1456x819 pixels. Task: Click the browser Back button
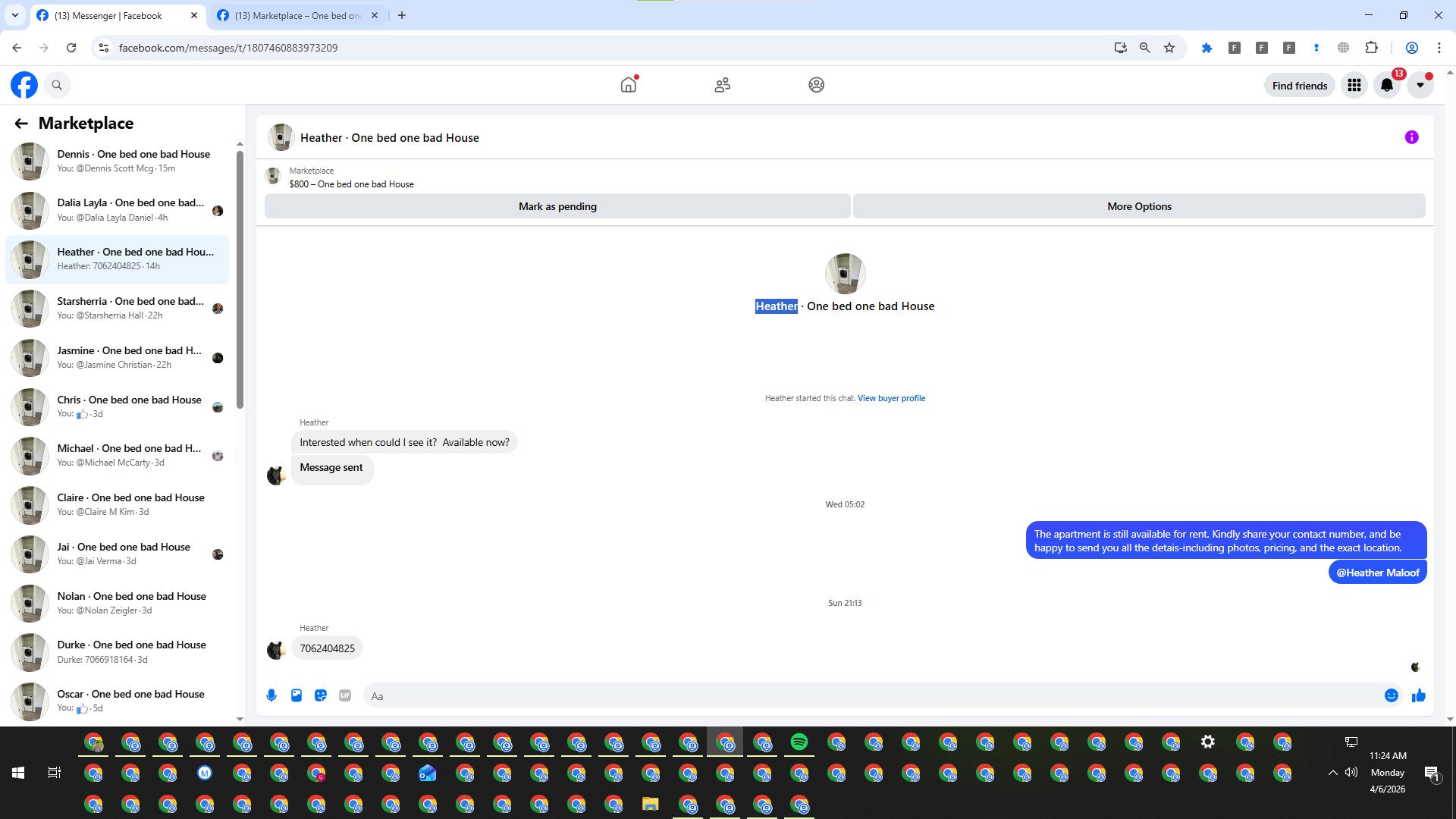tap(17, 48)
